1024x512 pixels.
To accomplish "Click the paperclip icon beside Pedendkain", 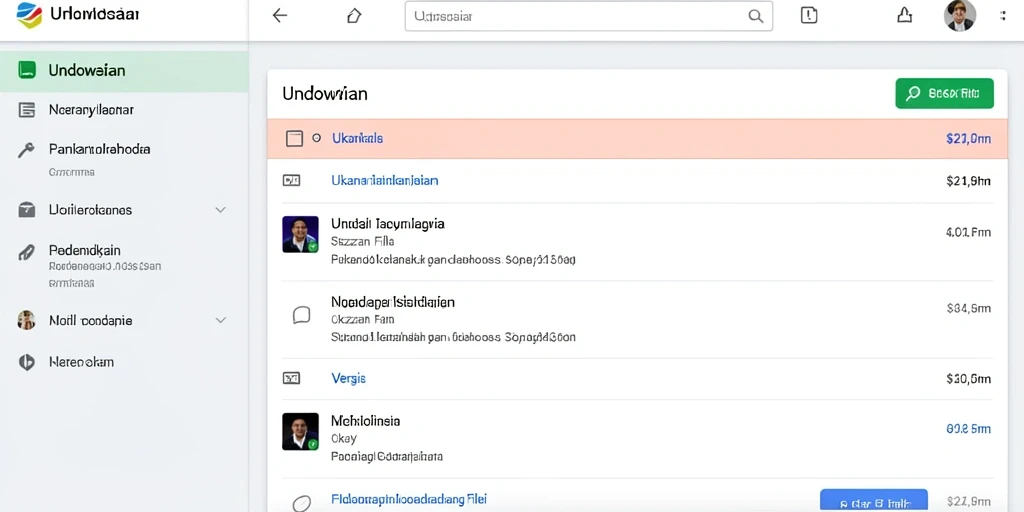I will (27, 251).
